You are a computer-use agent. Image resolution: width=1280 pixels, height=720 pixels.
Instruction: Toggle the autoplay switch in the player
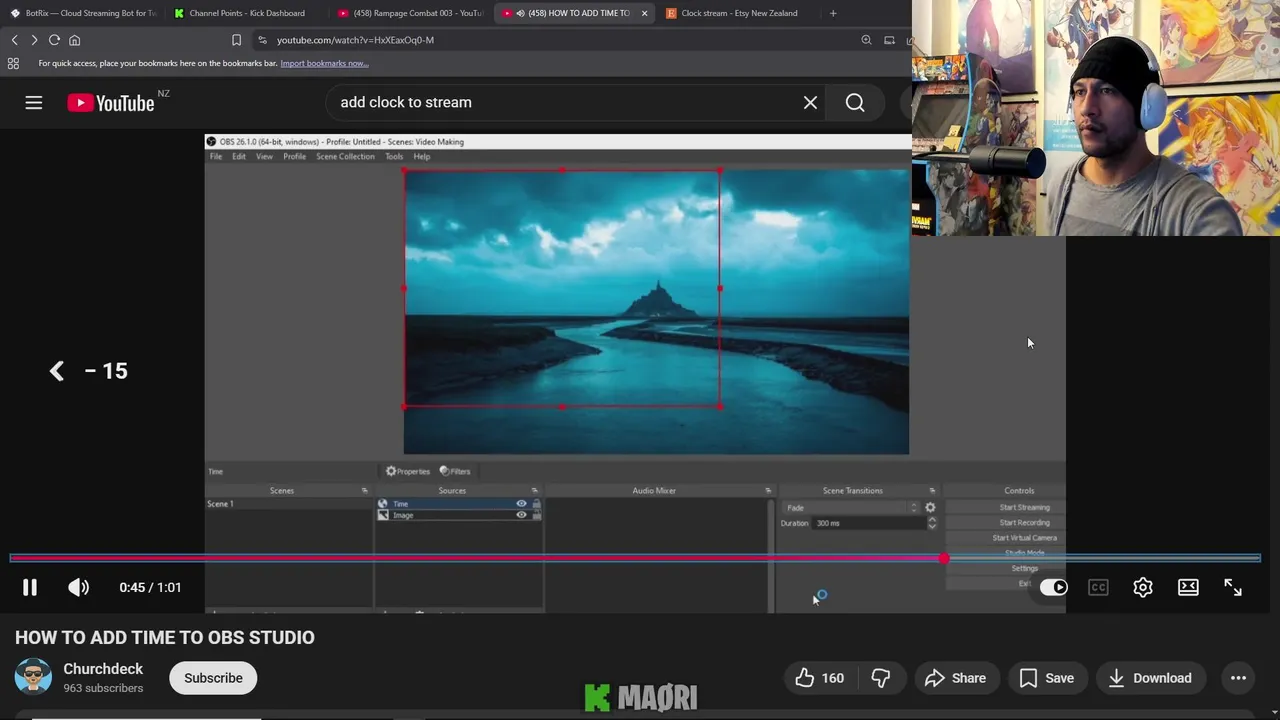click(x=1053, y=588)
